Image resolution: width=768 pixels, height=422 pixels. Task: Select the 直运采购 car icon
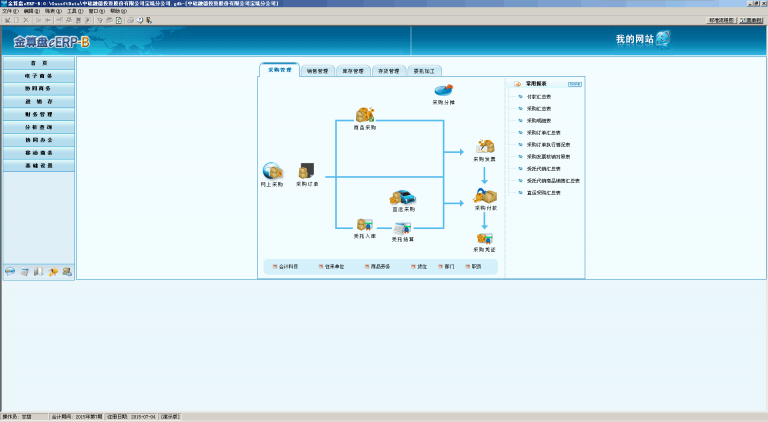[x=402, y=198]
